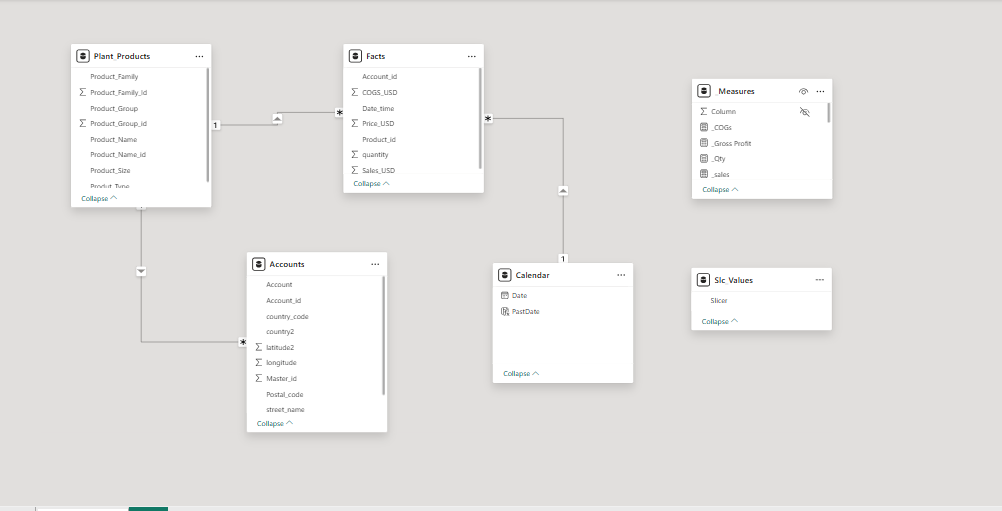Collapse the _Measures table
Screen dimensions: 1002x511
tap(720, 190)
